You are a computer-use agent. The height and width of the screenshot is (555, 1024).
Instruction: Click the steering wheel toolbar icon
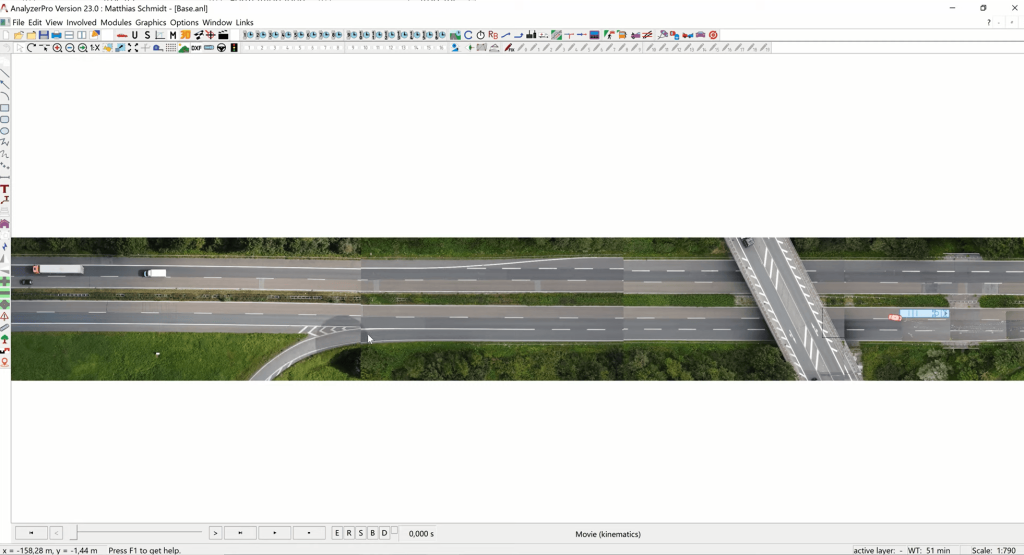221,48
